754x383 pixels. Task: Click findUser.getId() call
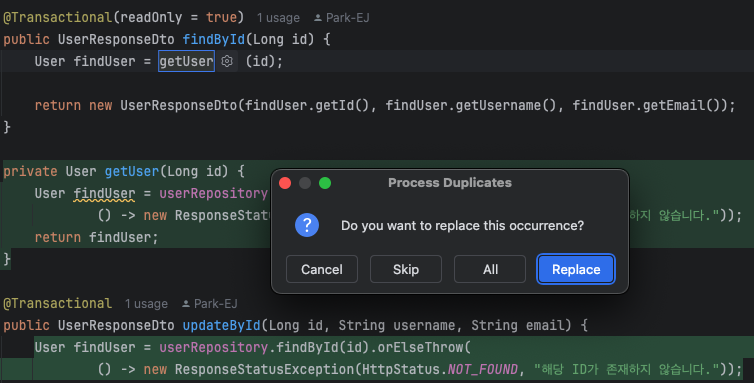(307, 105)
